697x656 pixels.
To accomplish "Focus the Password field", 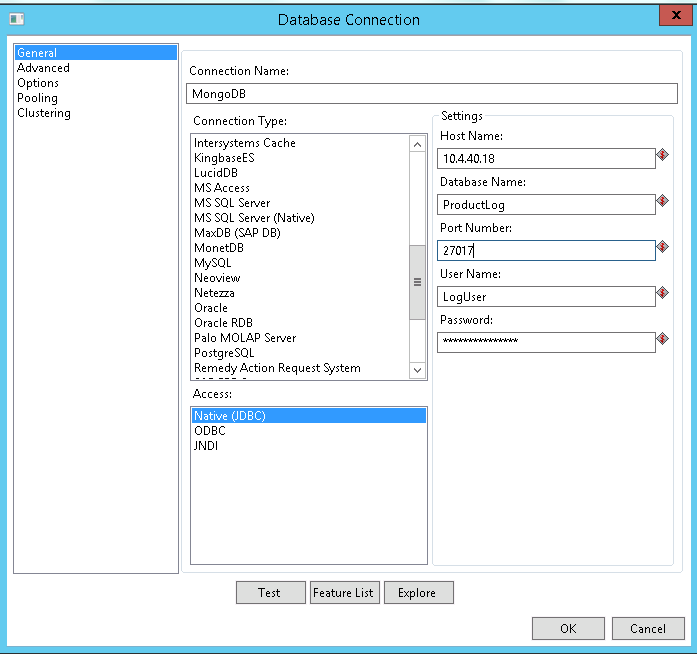I will click(546, 342).
